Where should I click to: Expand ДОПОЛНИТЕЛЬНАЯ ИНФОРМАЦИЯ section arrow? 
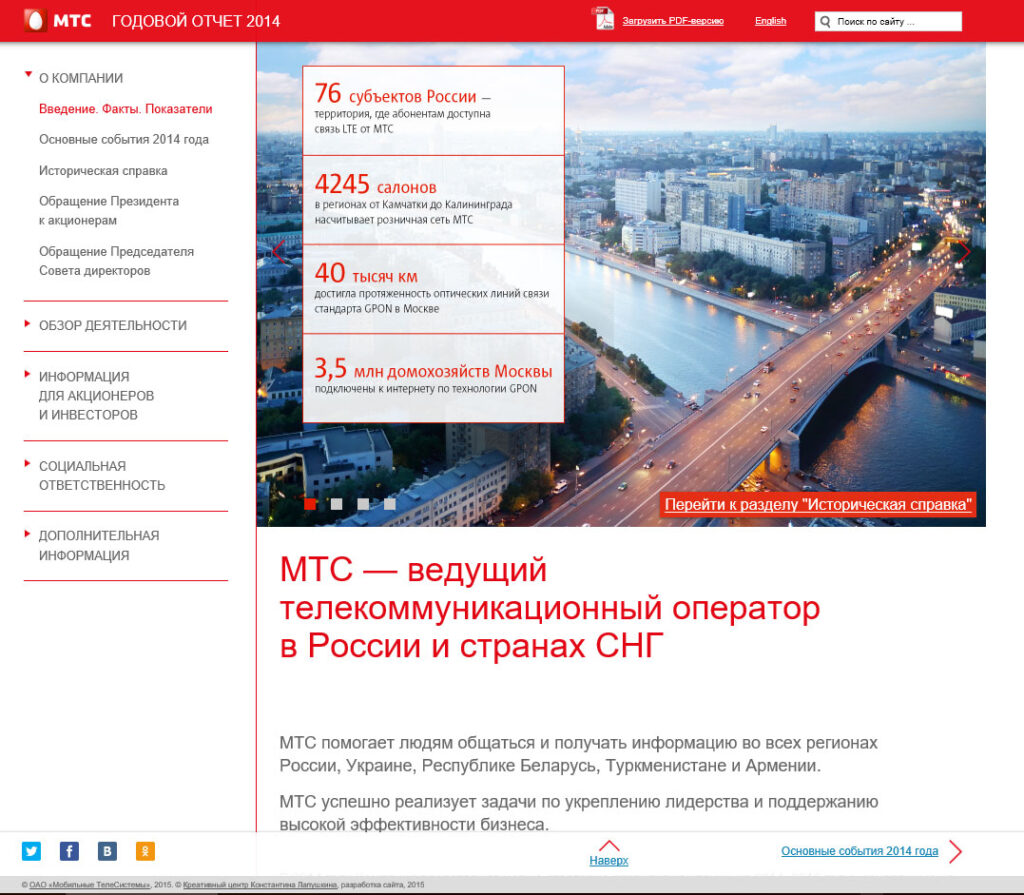tap(27, 534)
